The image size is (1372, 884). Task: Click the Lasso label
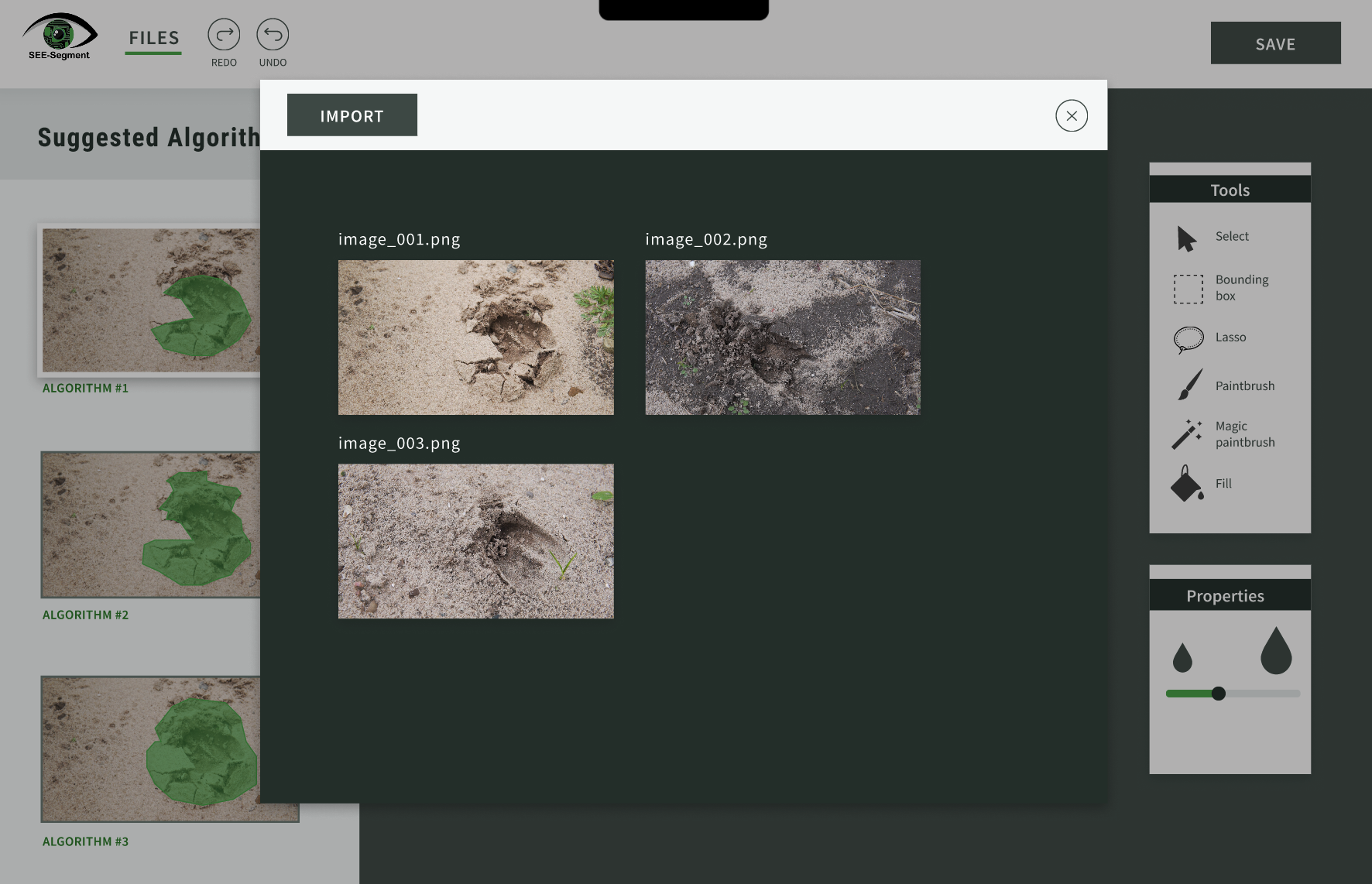click(1230, 337)
